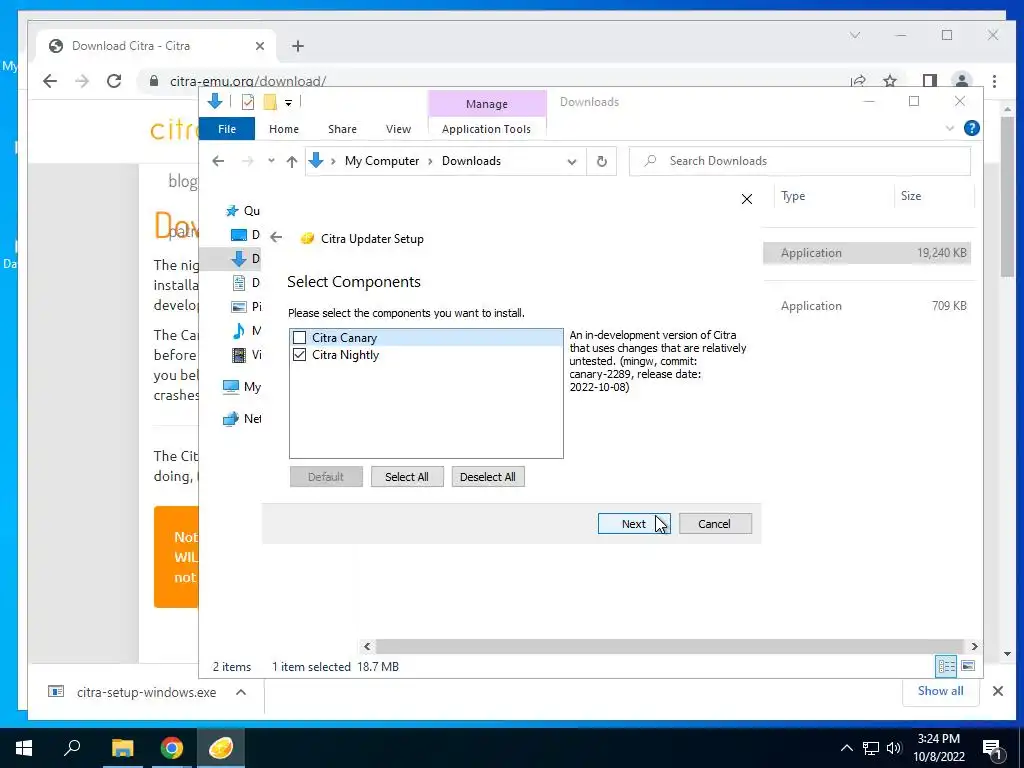This screenshot has height=768, width=1024.
Task: Open Explorer Help question mark
Action: 972,129
